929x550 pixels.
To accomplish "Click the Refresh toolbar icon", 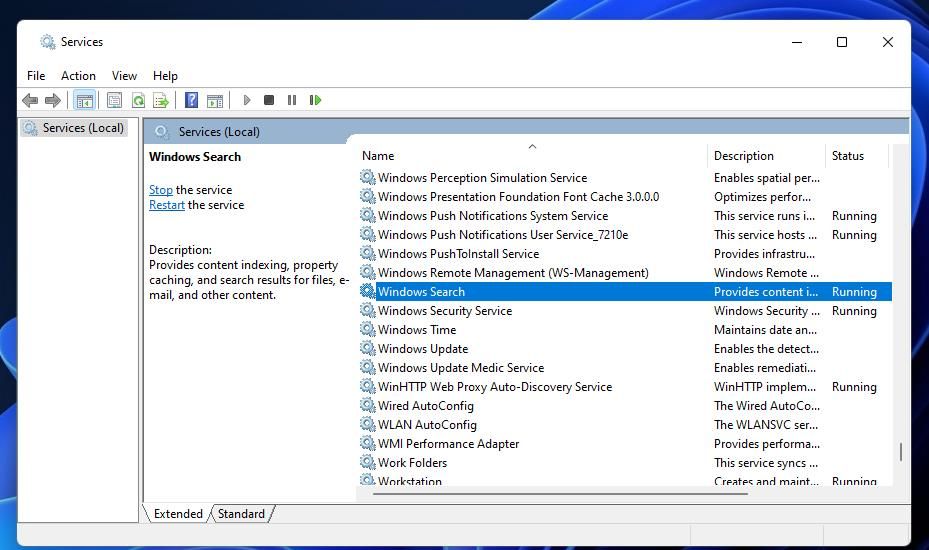I will [x=138, y=100].
